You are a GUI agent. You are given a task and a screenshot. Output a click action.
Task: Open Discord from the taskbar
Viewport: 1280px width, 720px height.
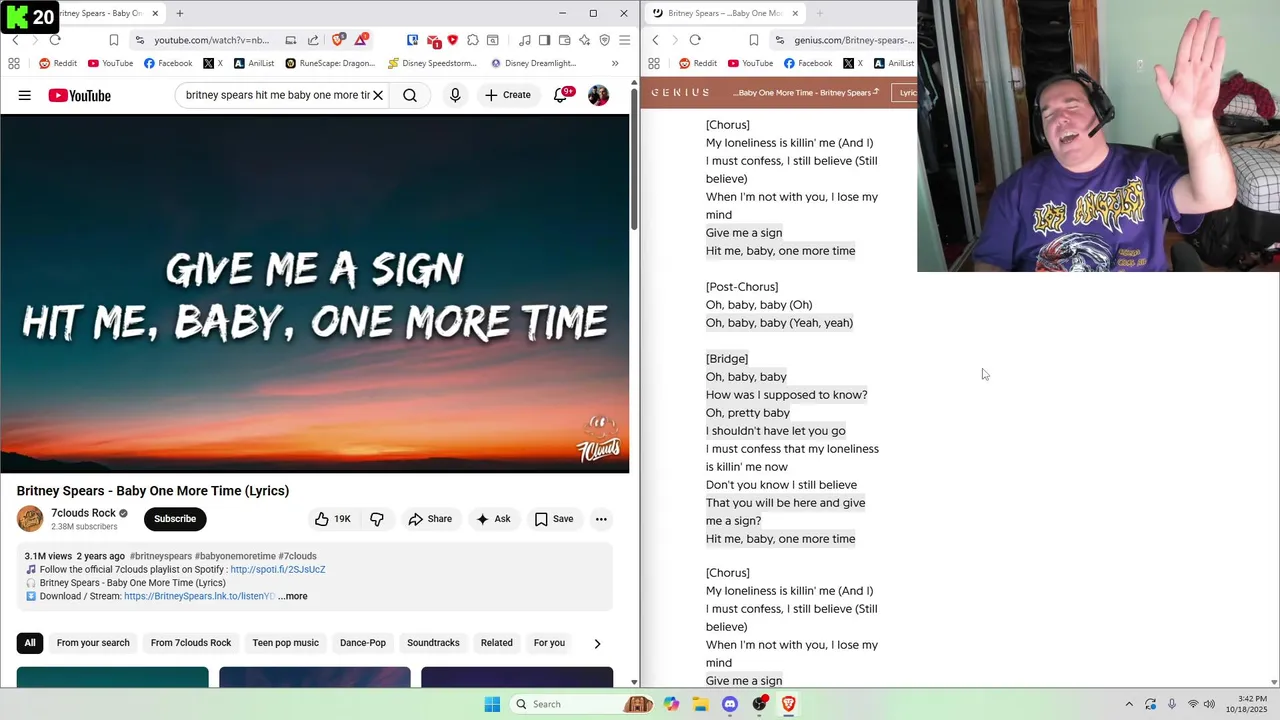(730, 704)
